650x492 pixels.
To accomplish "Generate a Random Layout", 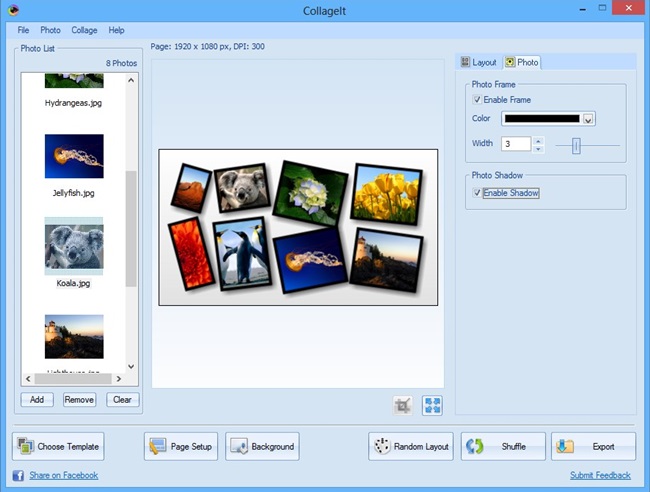I will click(411, 446).
